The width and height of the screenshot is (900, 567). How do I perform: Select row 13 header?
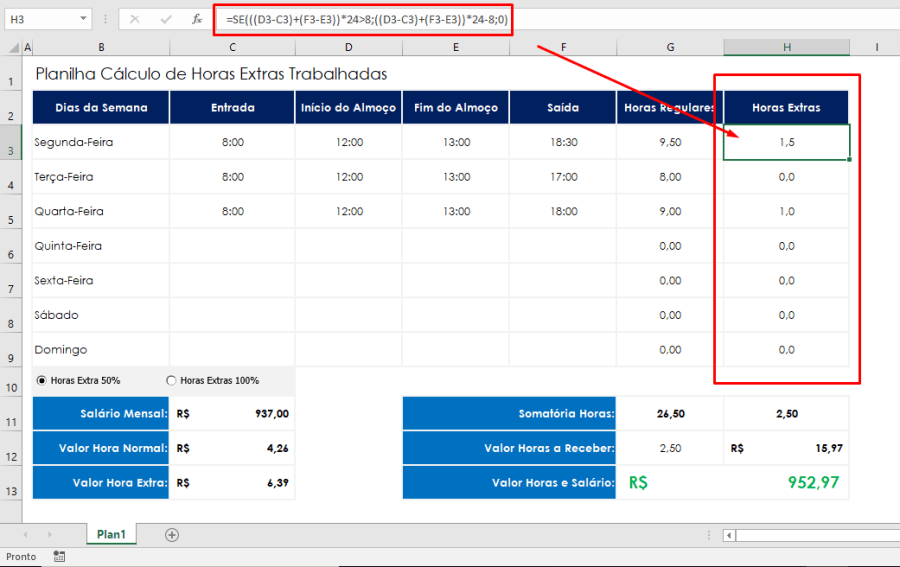(11, 483)
